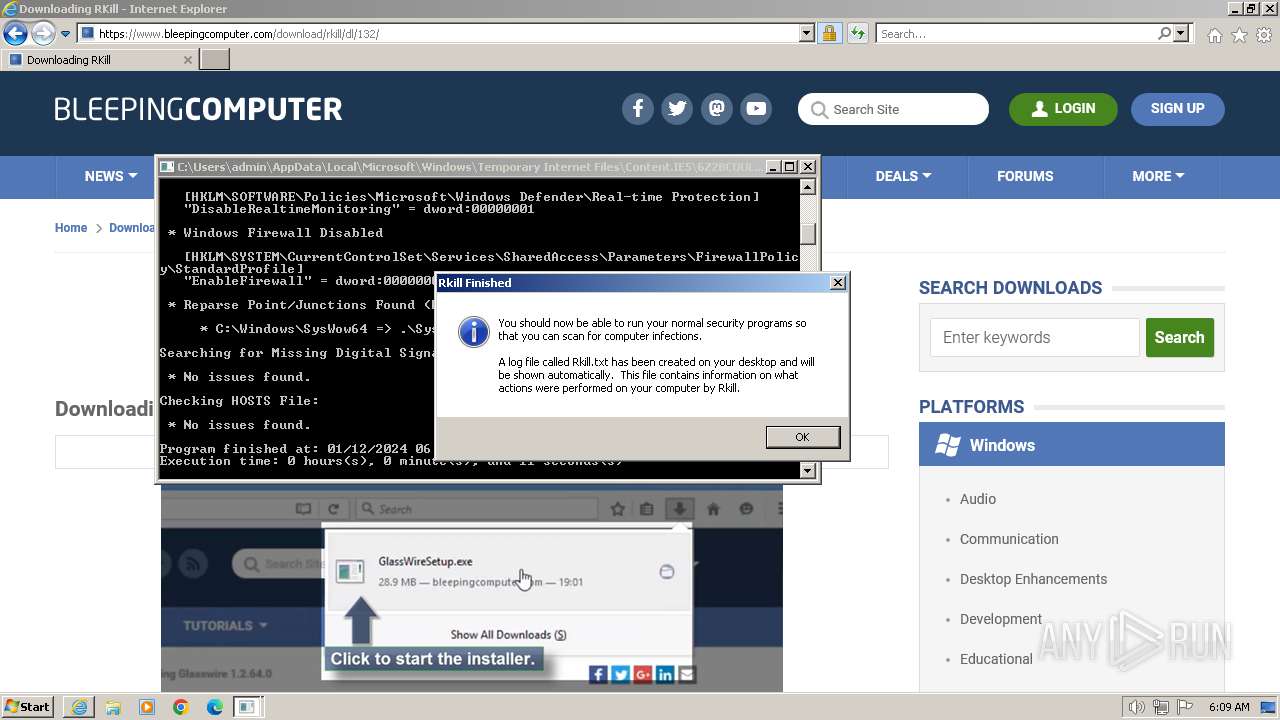The height and width of the screenshot is (720, 1280).
Task: Open Microsoft Edge from taskbar
Action: [215, 707]
